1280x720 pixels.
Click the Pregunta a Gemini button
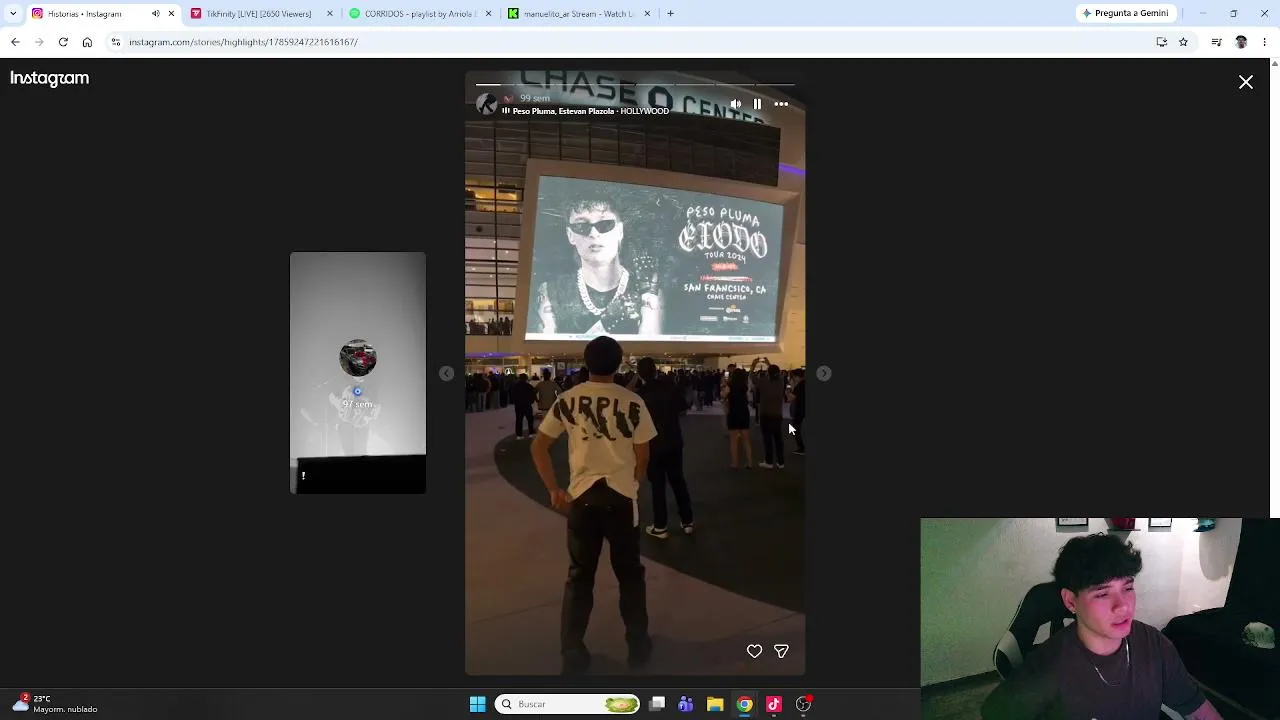[x=1125, y=14]
